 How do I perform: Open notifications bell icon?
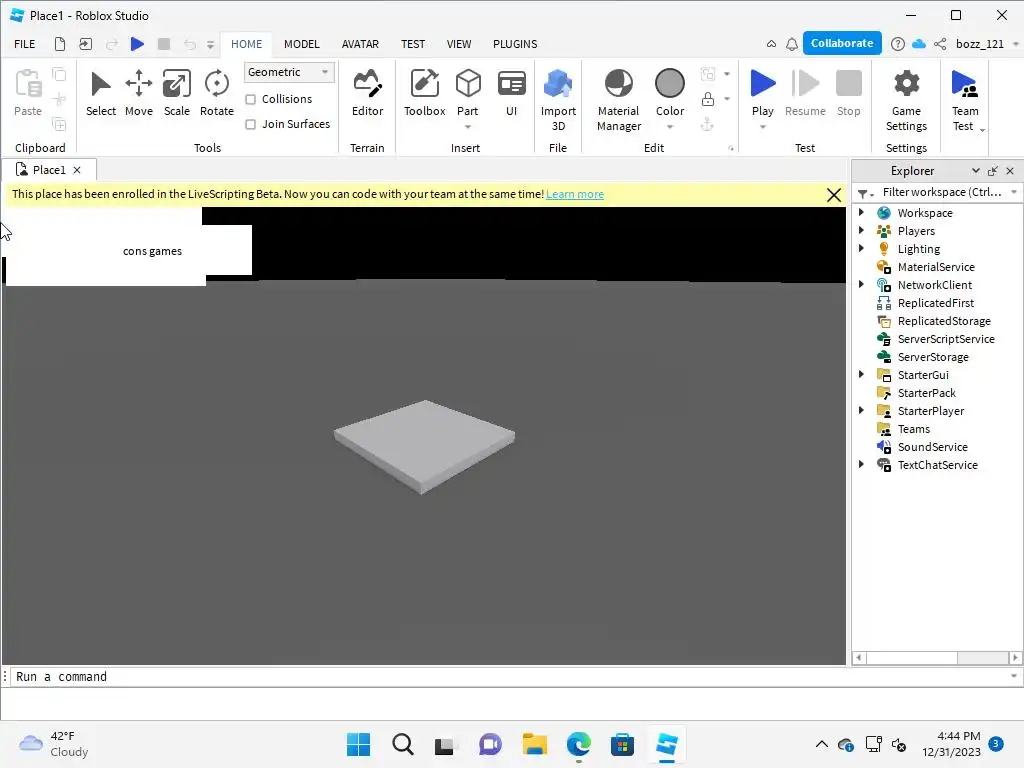pos(792,44)
